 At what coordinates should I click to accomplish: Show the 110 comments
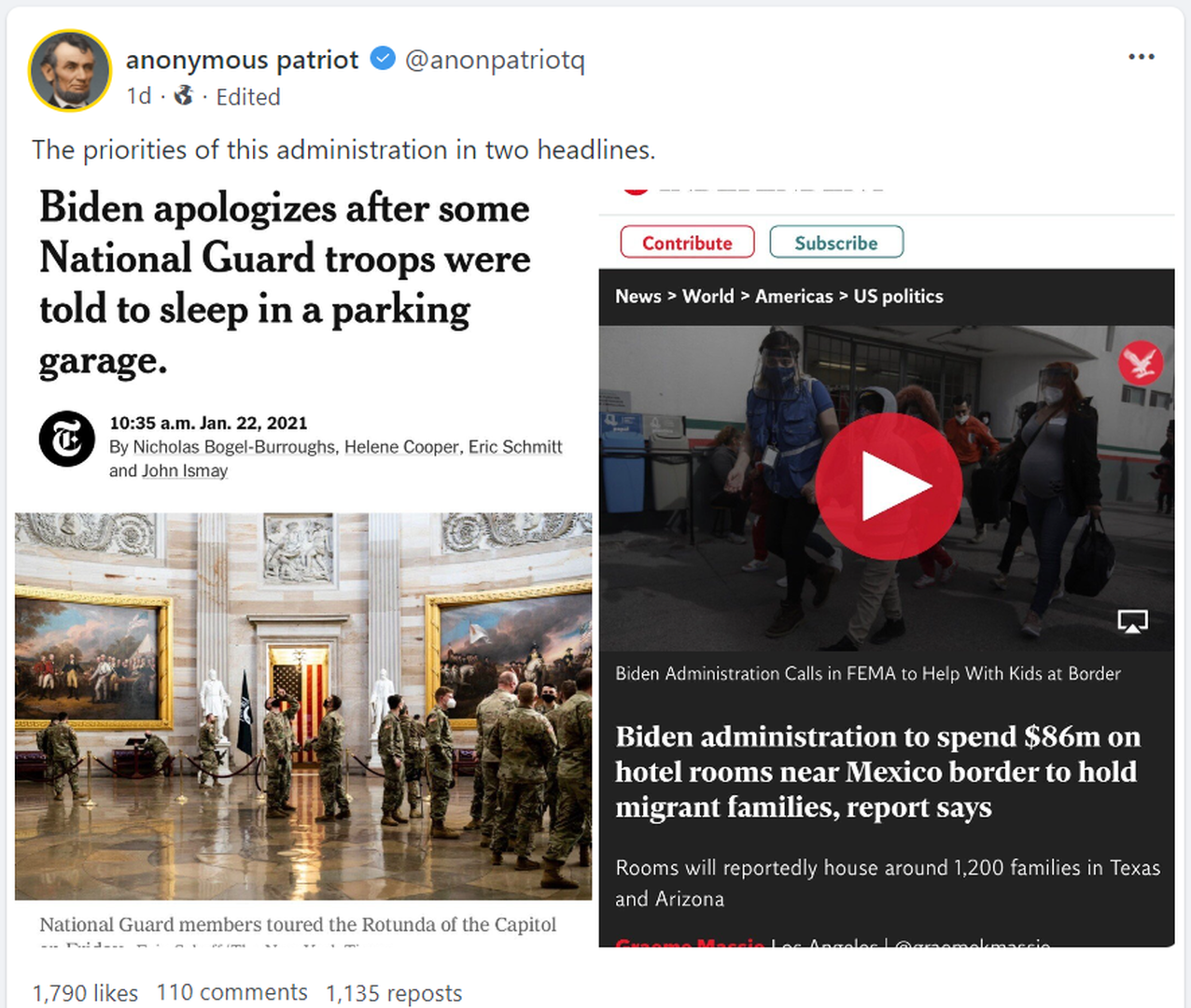pos(231,992)
